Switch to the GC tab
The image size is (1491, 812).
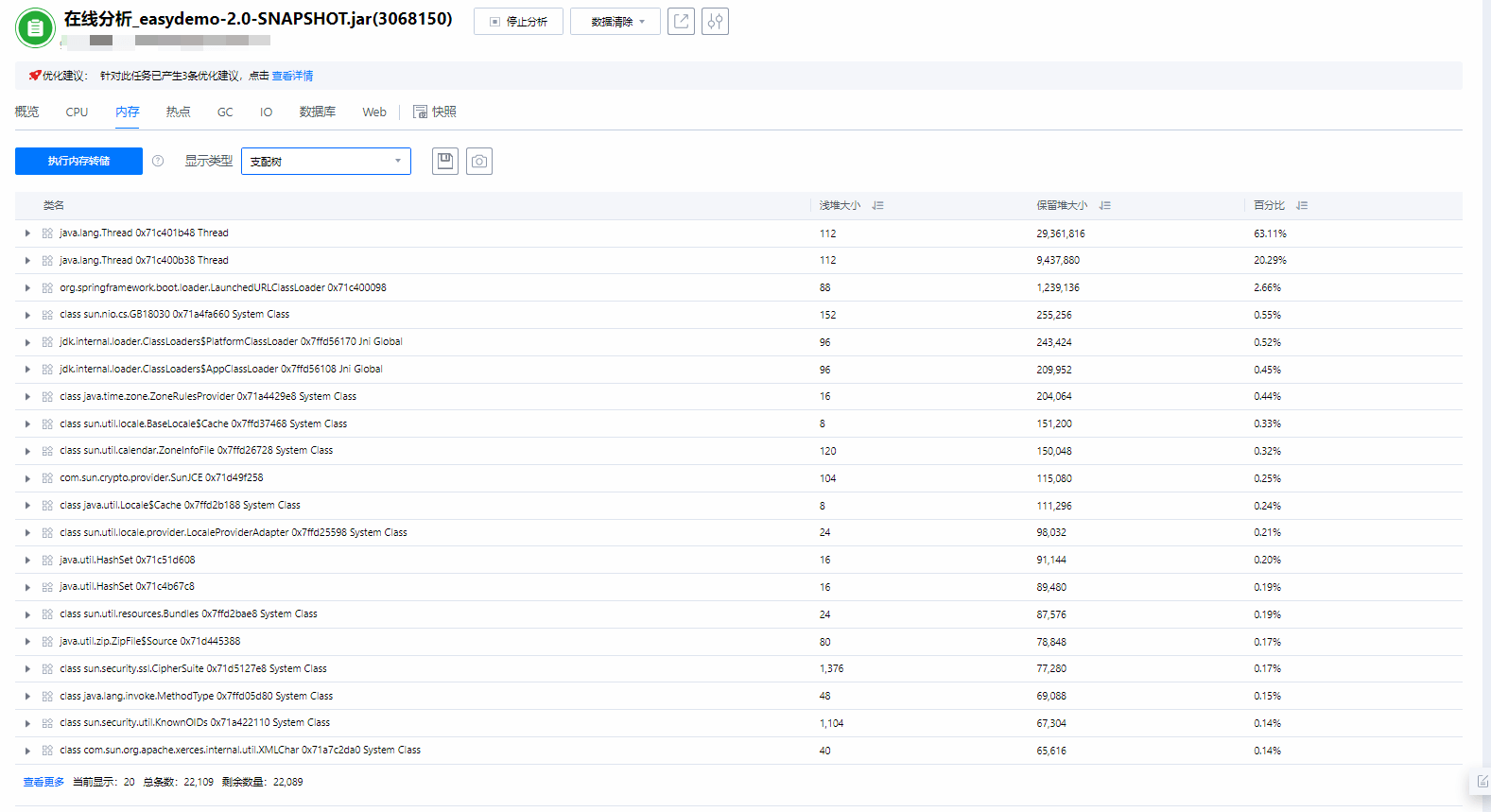tap(225, 112)
